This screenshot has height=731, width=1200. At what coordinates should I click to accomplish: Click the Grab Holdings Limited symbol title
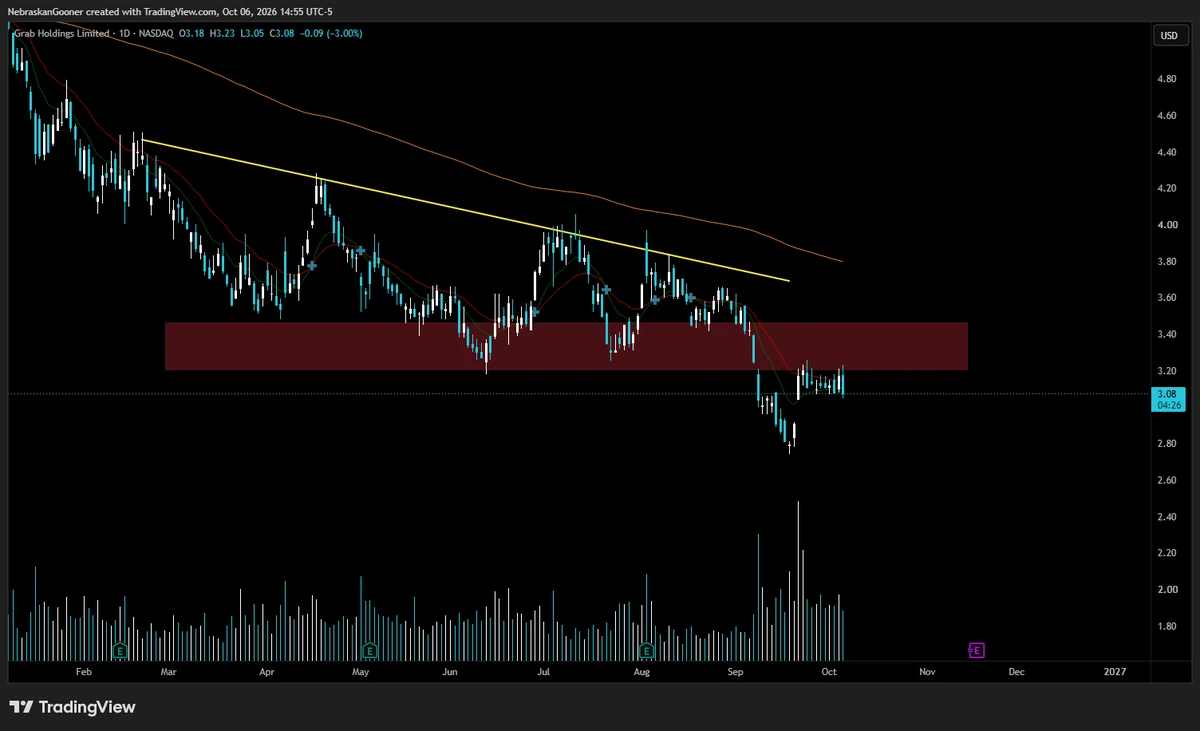click(62, 34)
